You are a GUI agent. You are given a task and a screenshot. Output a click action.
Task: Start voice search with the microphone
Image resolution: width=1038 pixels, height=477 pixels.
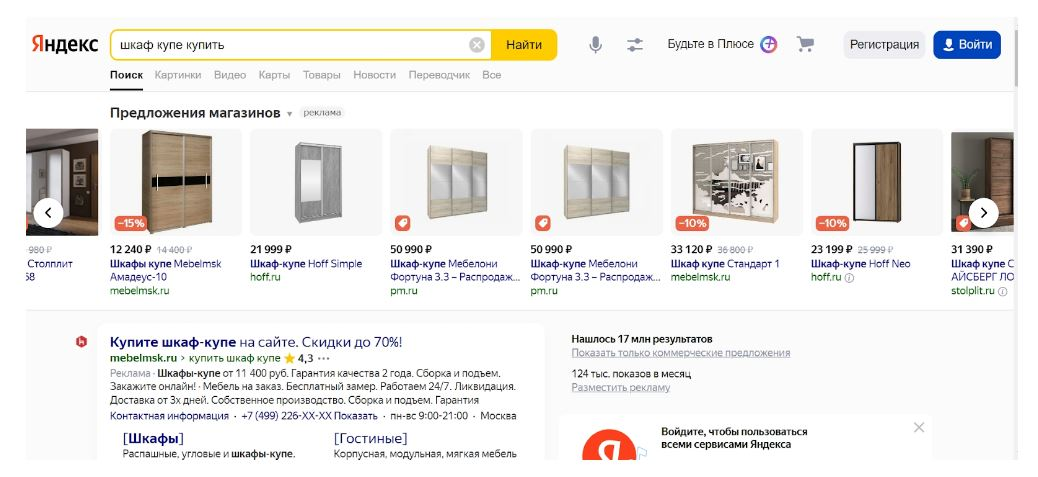point(595,45)
